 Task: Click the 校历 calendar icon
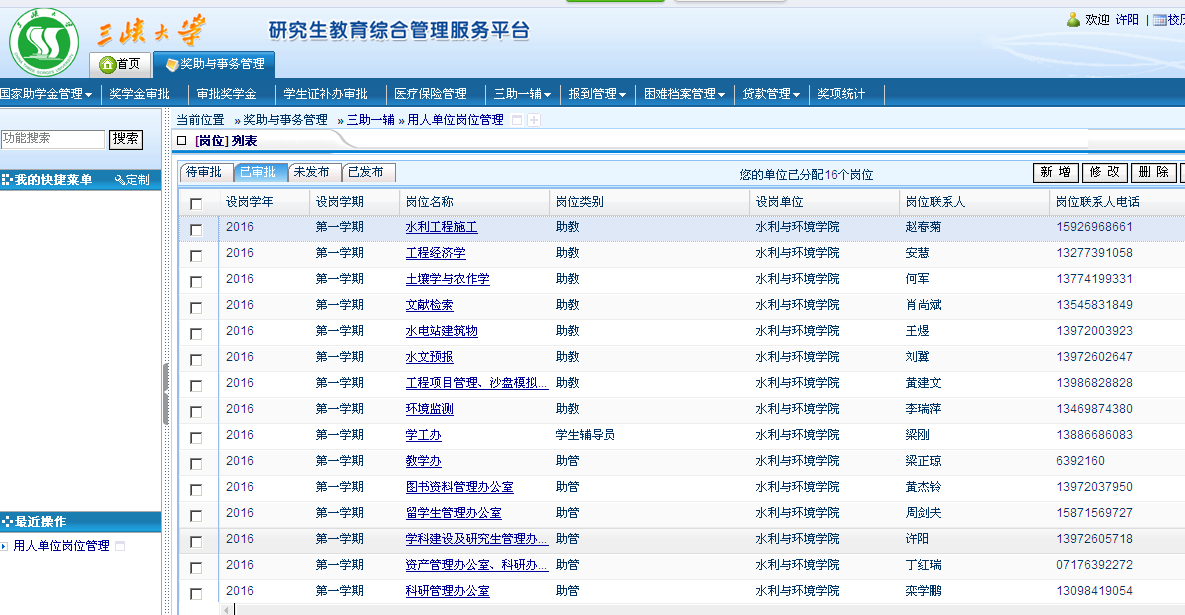1159,20
